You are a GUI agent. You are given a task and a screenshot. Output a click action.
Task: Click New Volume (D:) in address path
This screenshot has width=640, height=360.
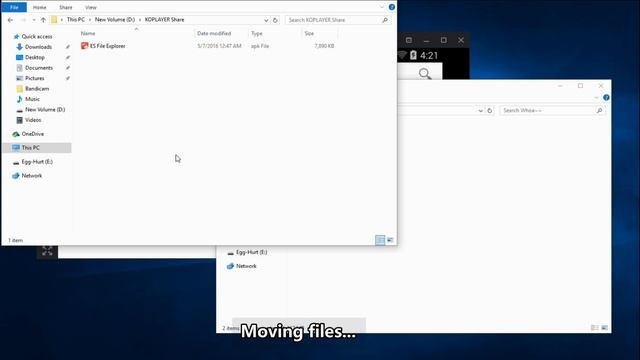[115, 20]
